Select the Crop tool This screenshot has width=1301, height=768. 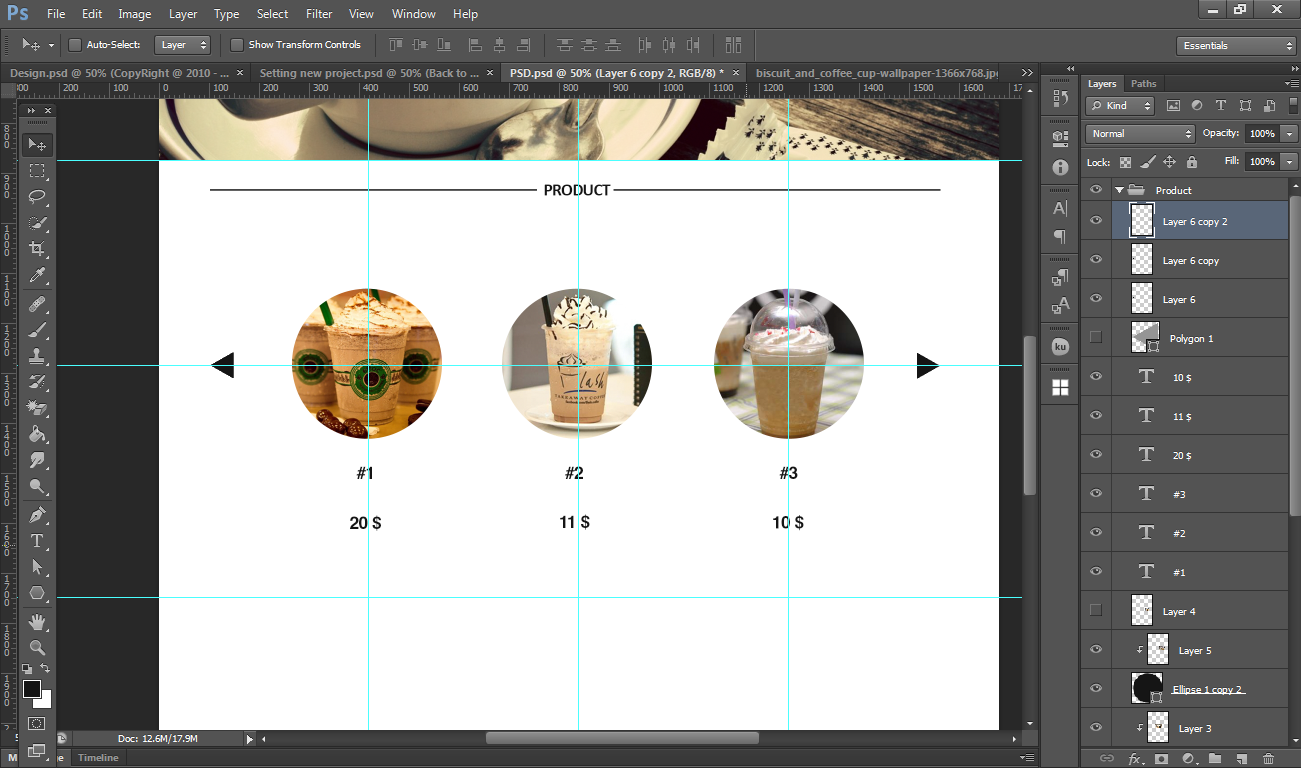(x=37, y=249)
